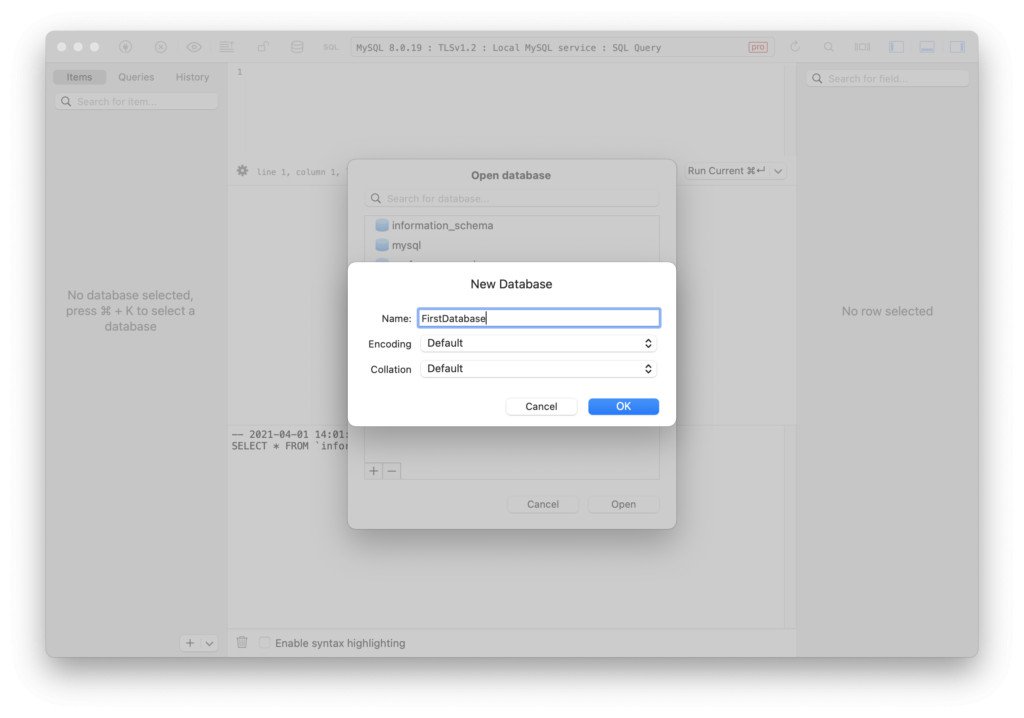This screenshot has height=718, width=1024.
Task: Click the circled X disconnect icon in toolbar
Action: [x=160, y=47]
